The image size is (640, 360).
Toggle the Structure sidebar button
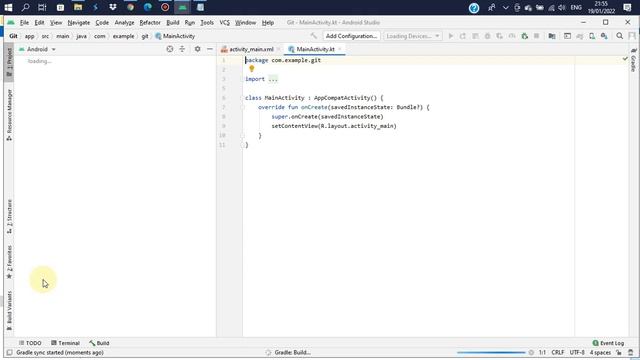9,217
